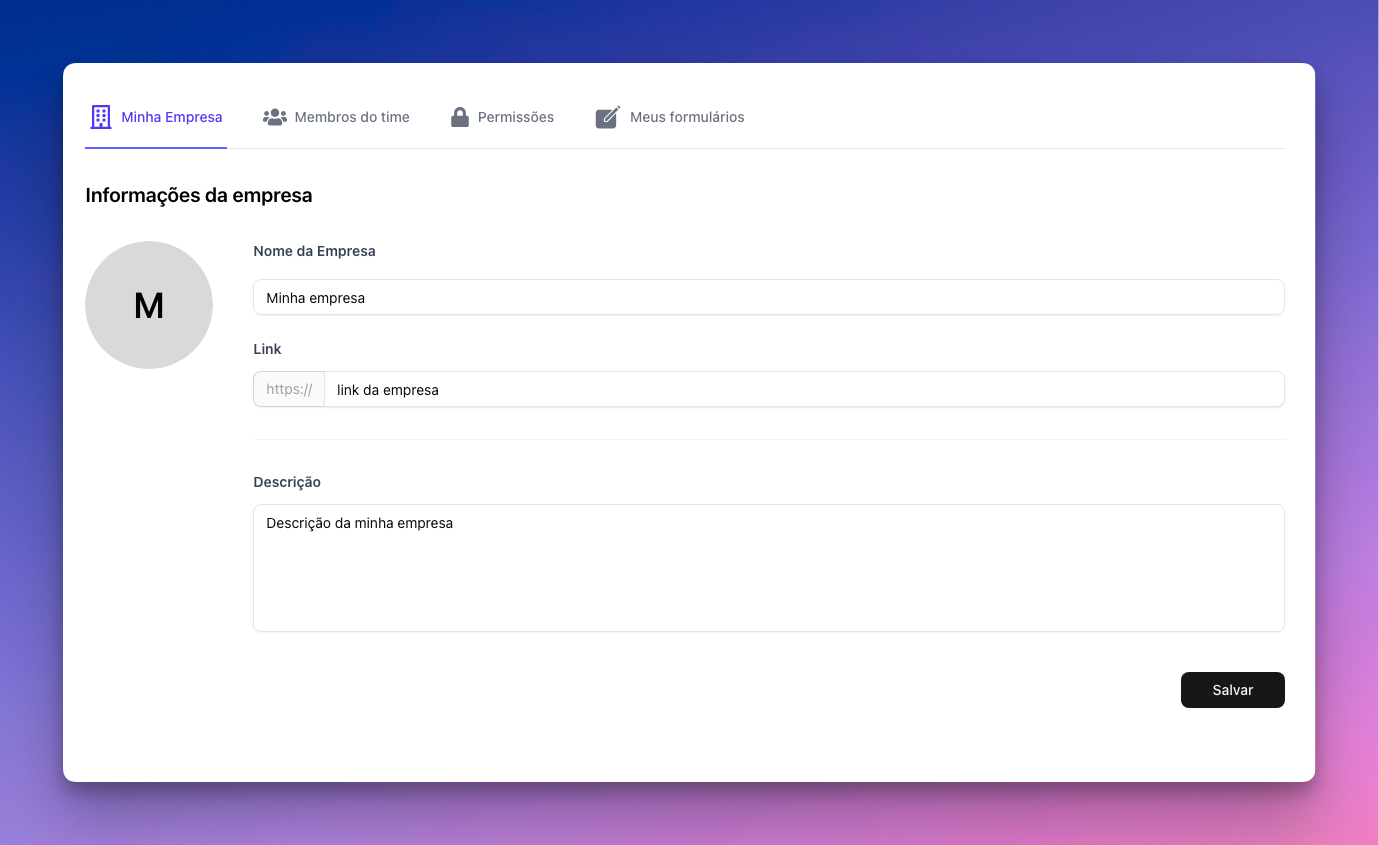1379x845 pixels.
Task: Focus the "Minha empresa" name input field
Action: [x=768, y=297]
